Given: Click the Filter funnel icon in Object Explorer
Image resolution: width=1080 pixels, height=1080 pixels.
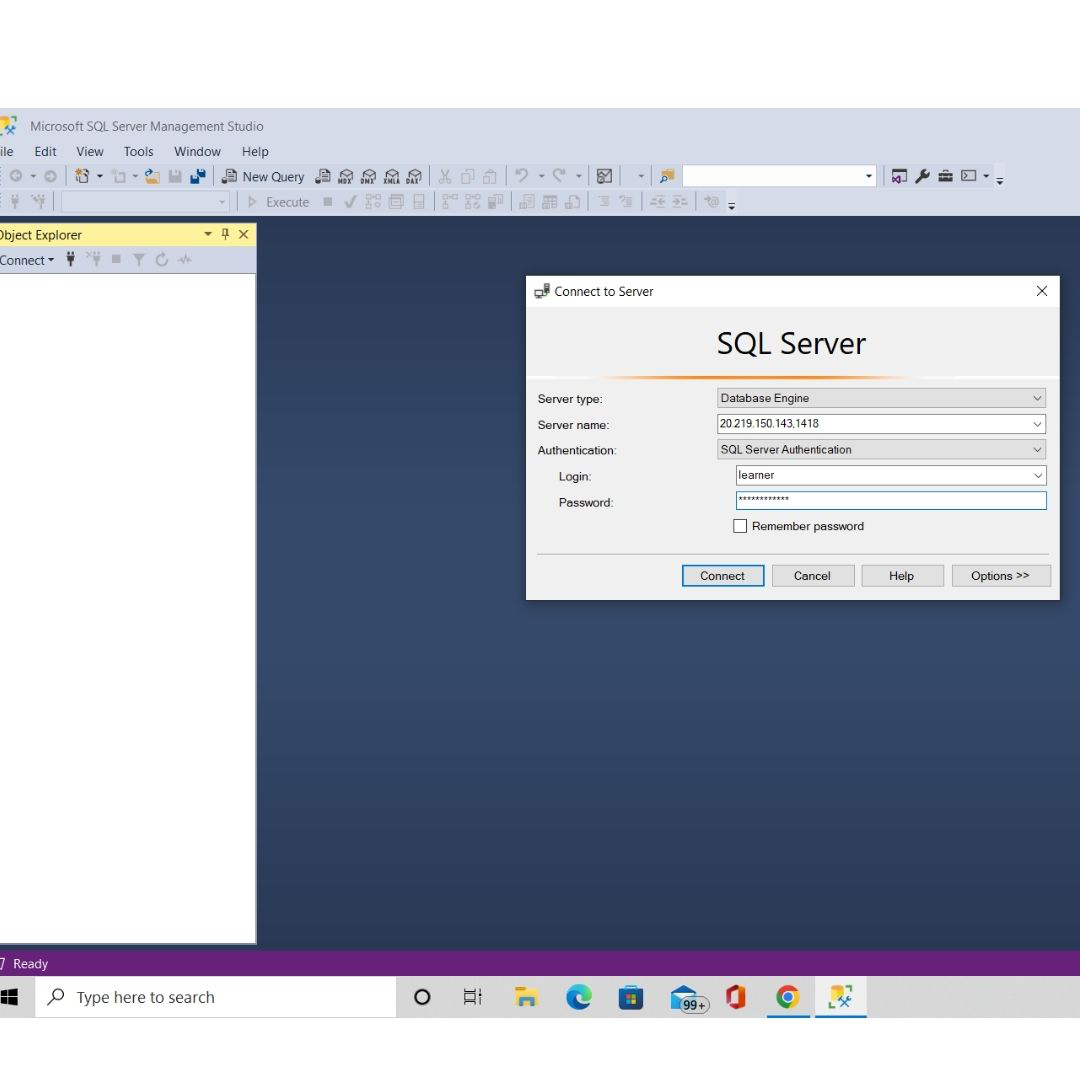Looking at the screenshot, I should (138, 260).
